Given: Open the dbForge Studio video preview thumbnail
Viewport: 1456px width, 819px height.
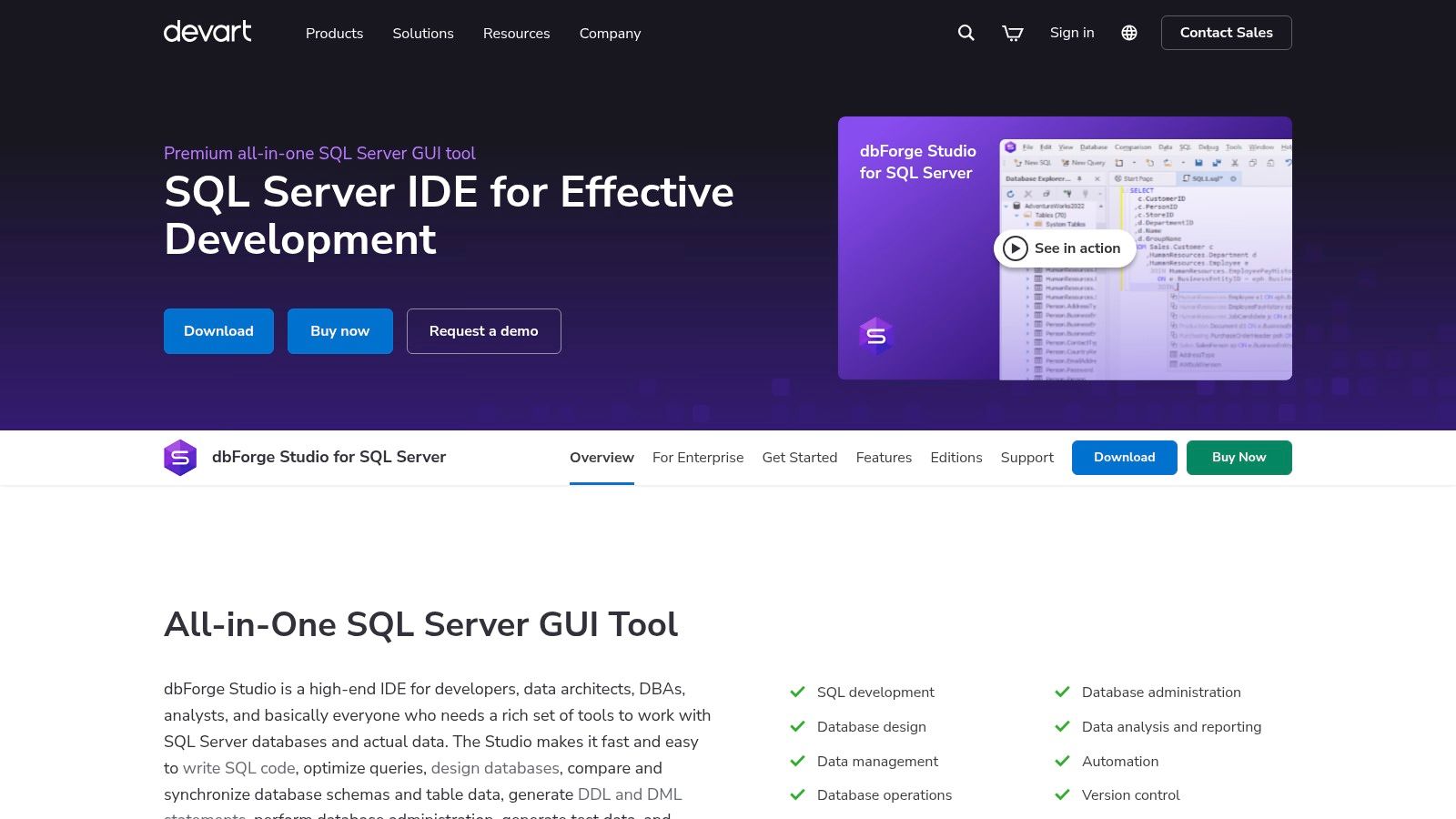Looking at the screenshot, I should click(x=1065, y=248).
